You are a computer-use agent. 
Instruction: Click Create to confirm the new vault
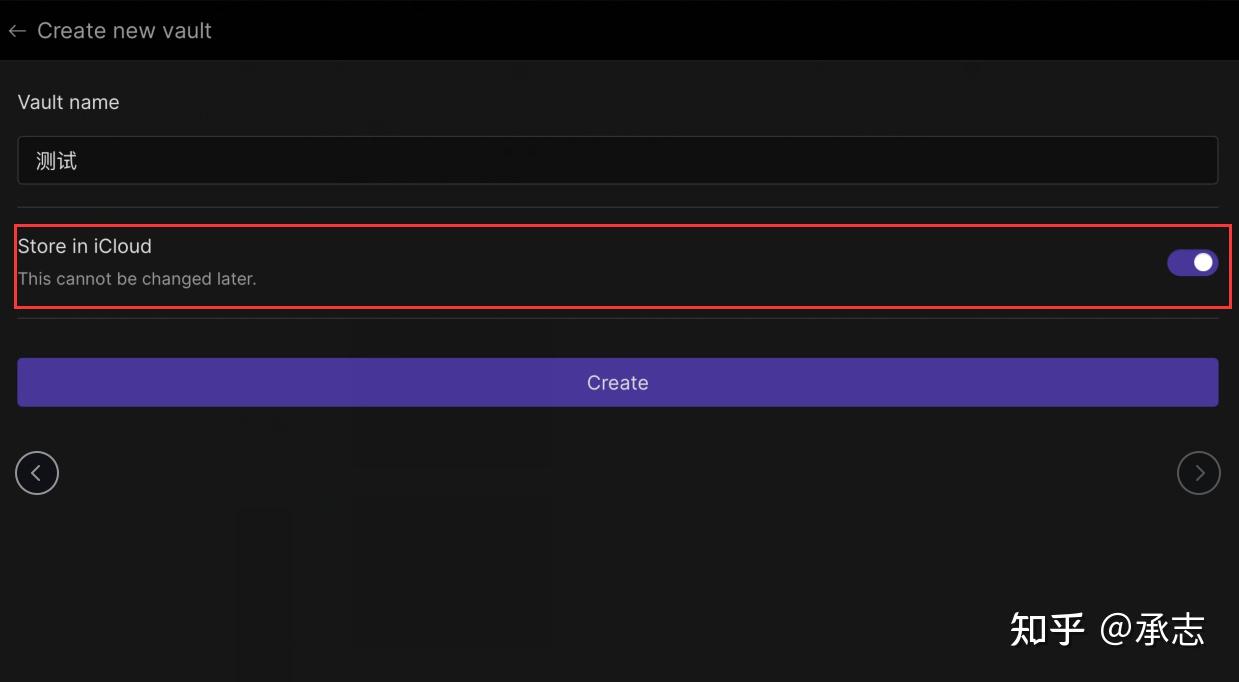[618, 382]
